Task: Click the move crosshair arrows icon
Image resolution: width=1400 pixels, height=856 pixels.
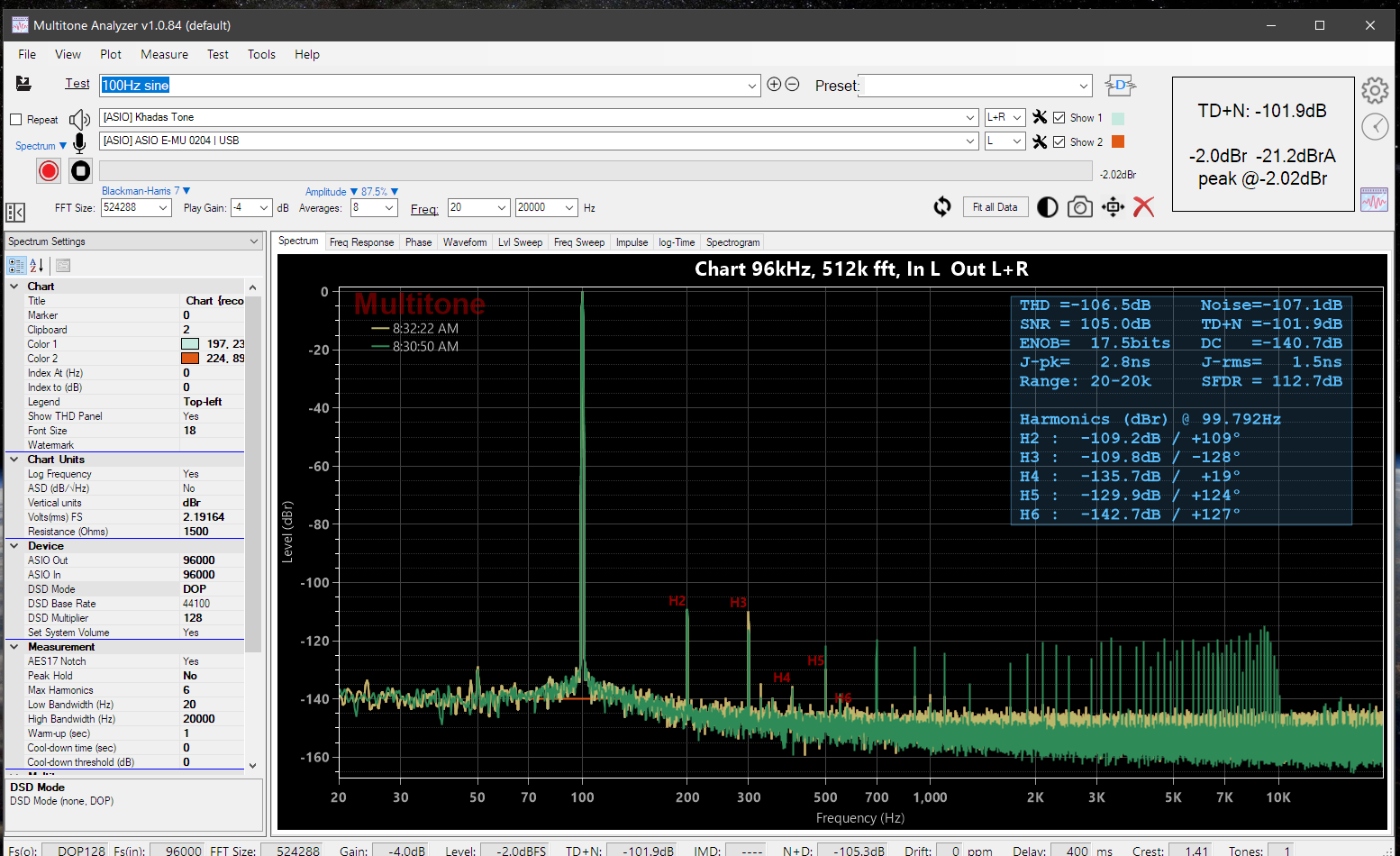Action: coord(1113,207)
